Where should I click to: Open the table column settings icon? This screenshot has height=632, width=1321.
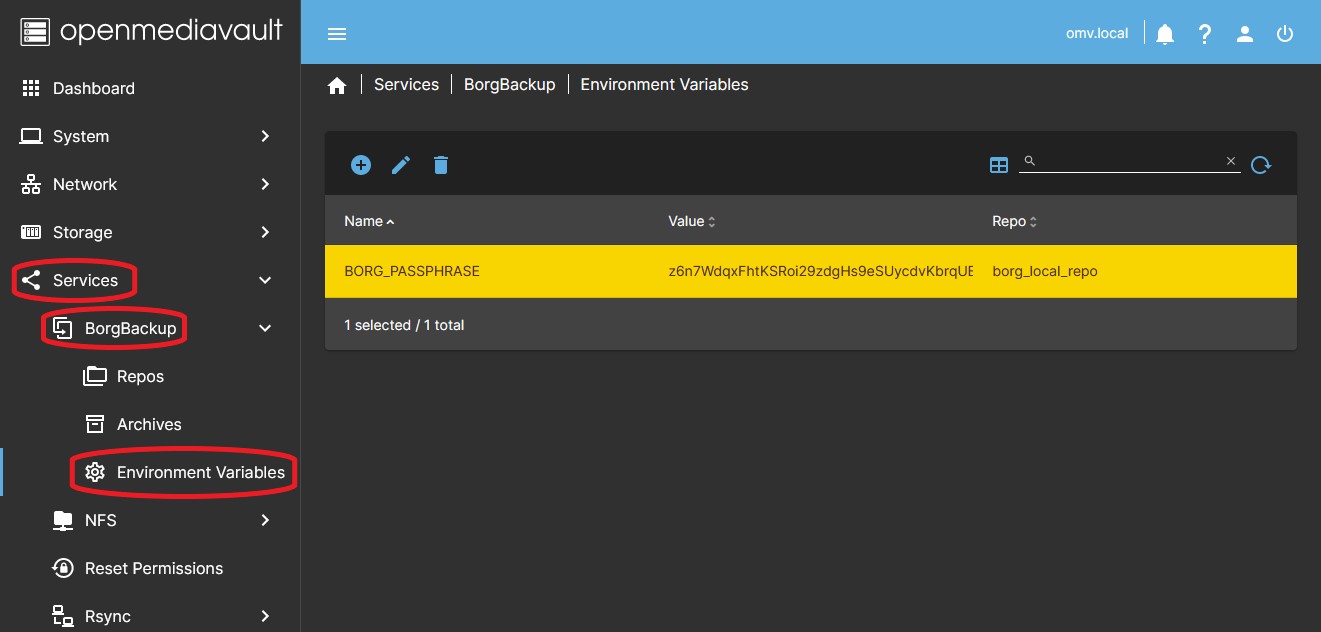pos(998,165)
